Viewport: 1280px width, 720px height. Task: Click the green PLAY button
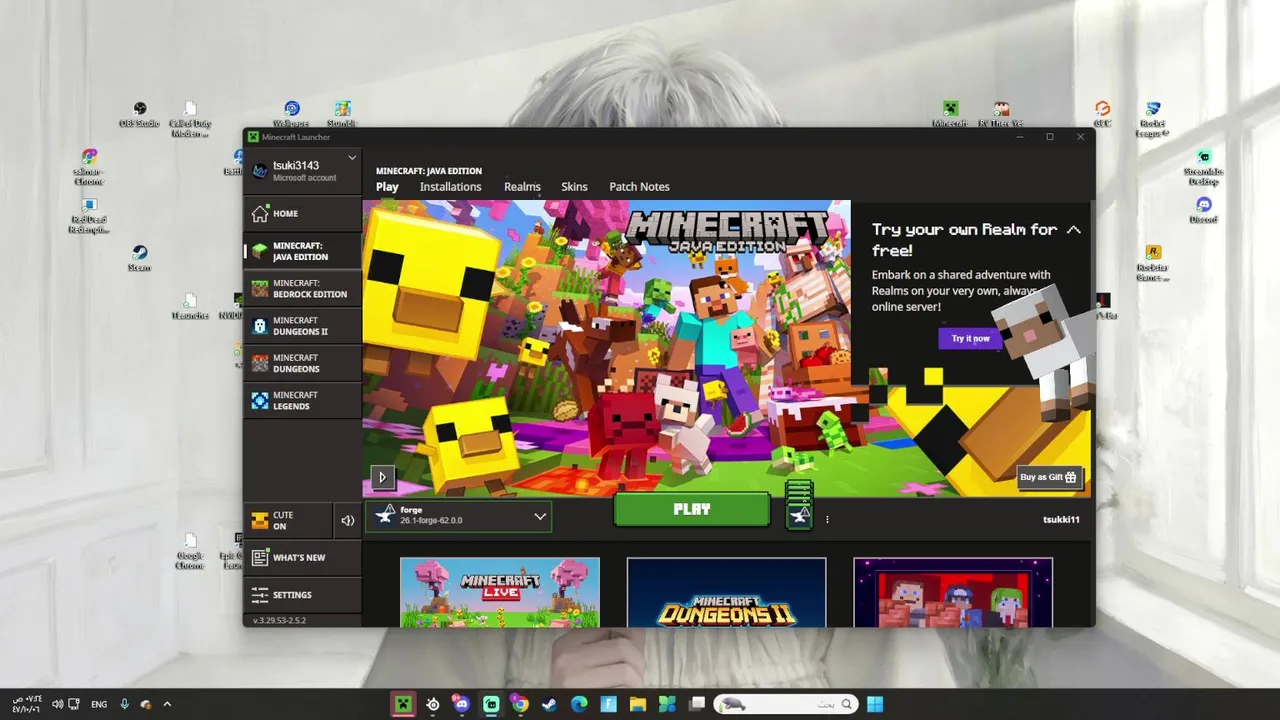coord(692,509)
